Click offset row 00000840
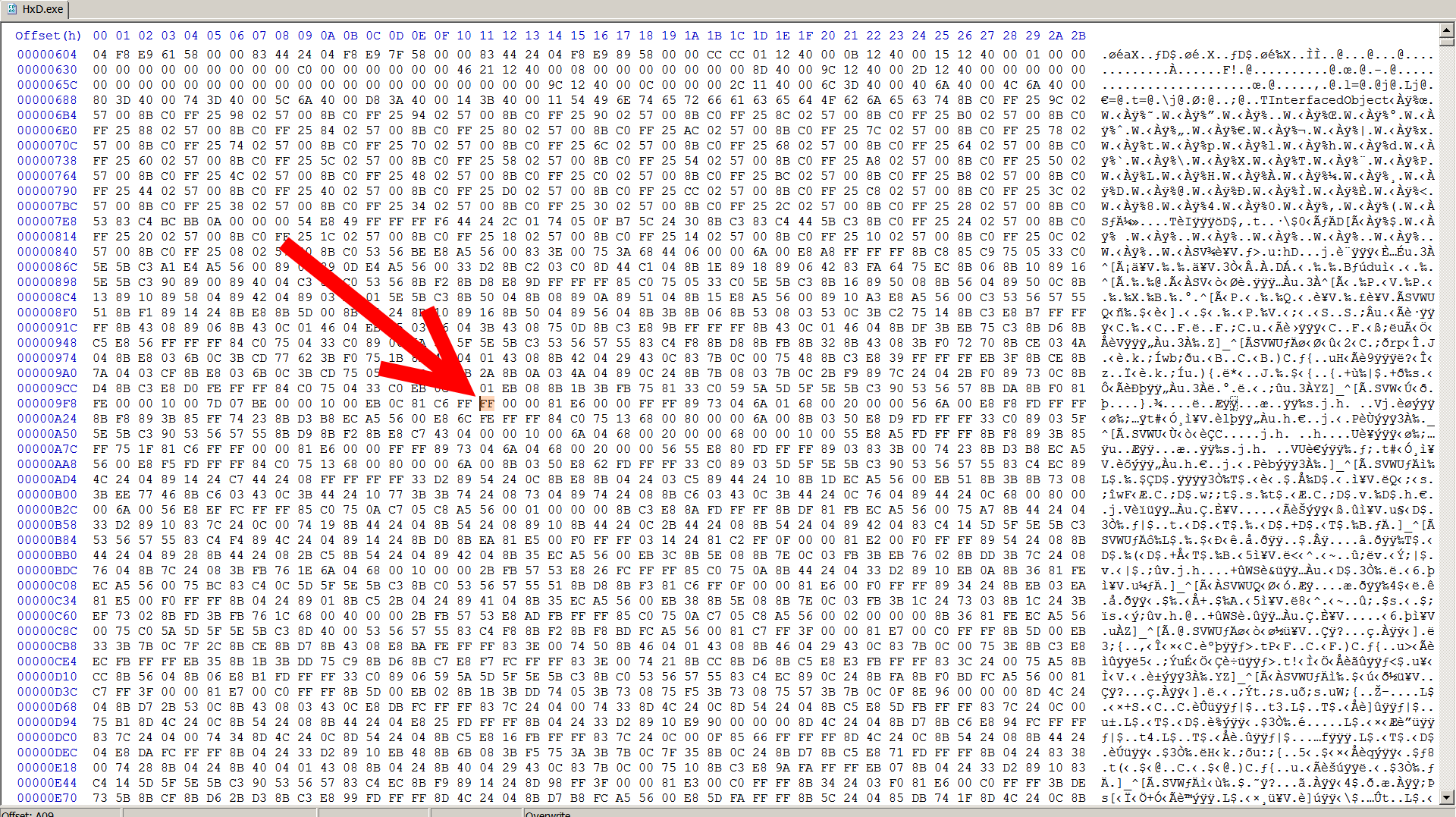1456x817 pixels. 47,252
